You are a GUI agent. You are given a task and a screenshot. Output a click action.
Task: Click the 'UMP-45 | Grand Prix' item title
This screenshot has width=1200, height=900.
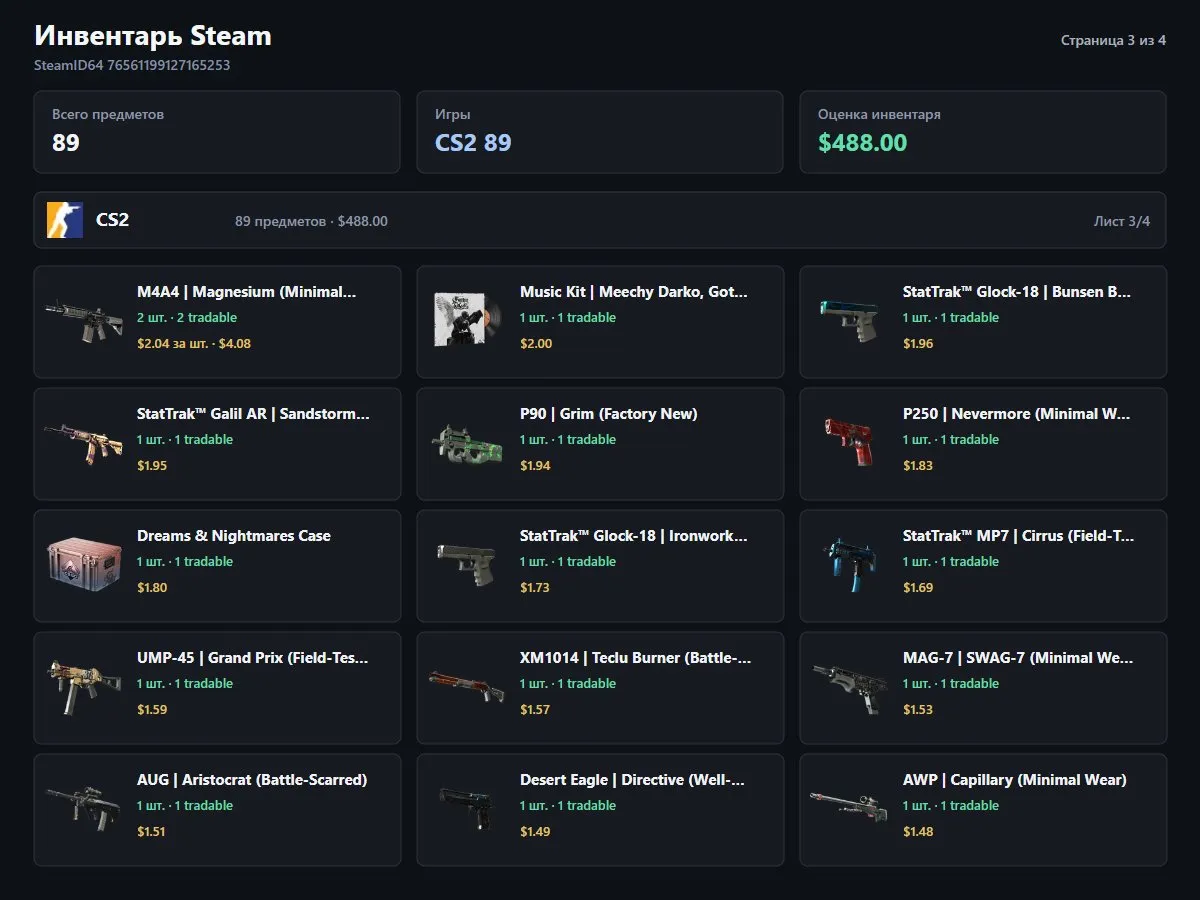pyautogui.click(x=253, y=658)
